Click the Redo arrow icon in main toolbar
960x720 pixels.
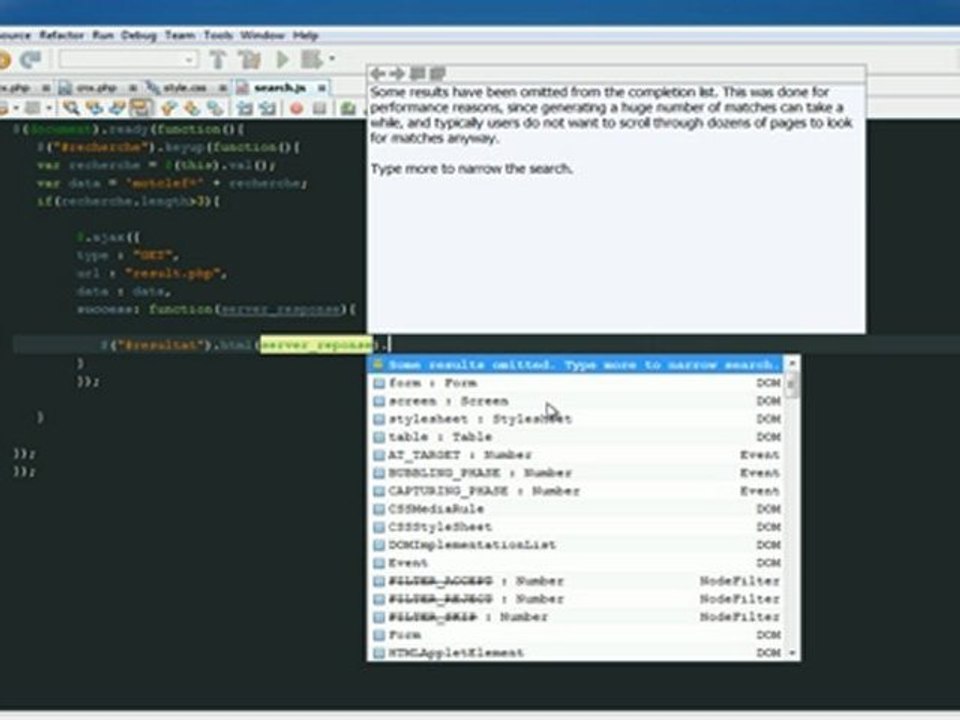click(x=31, y=59)
